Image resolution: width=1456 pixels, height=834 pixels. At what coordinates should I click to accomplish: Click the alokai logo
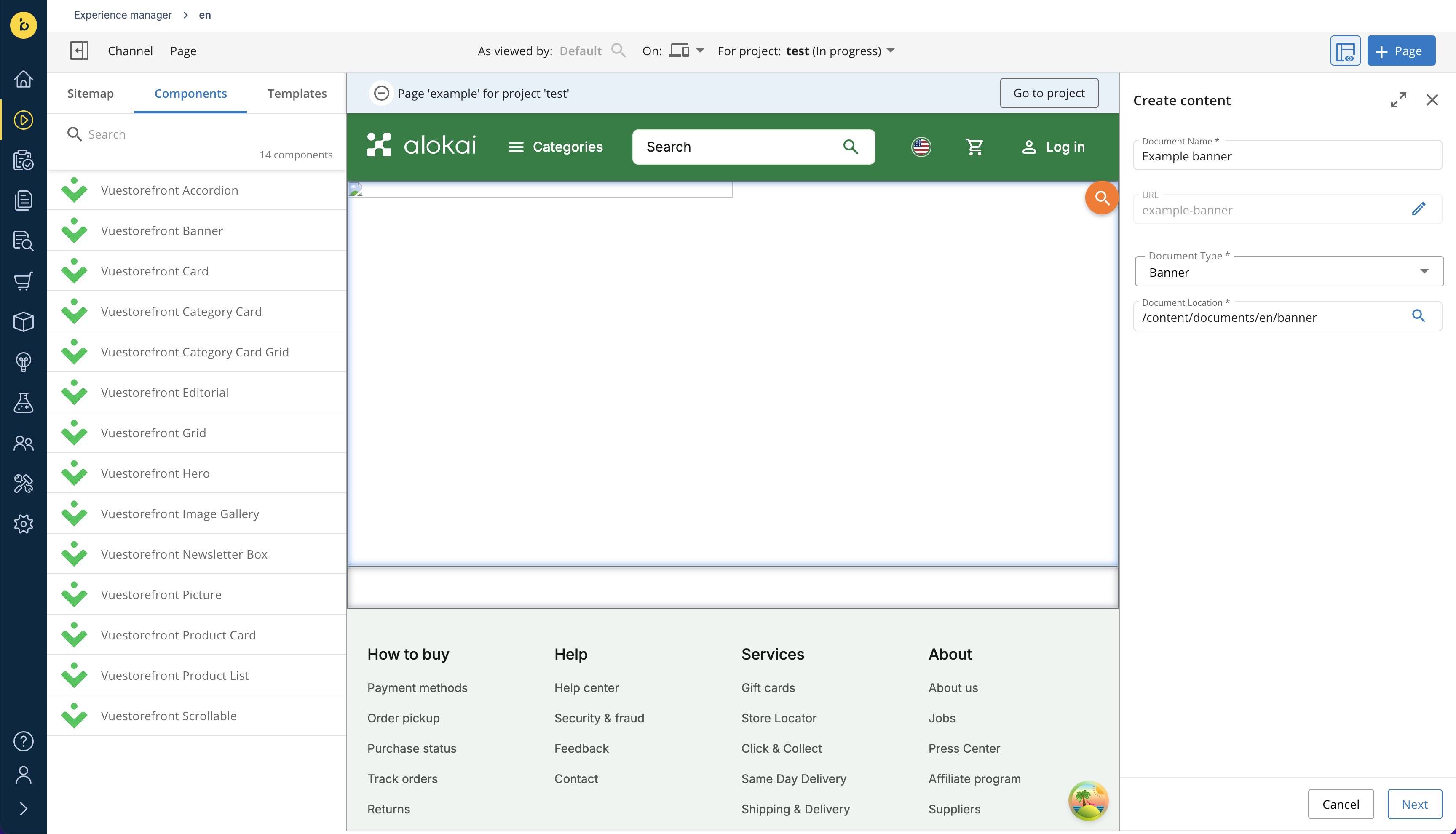point(422,145)
